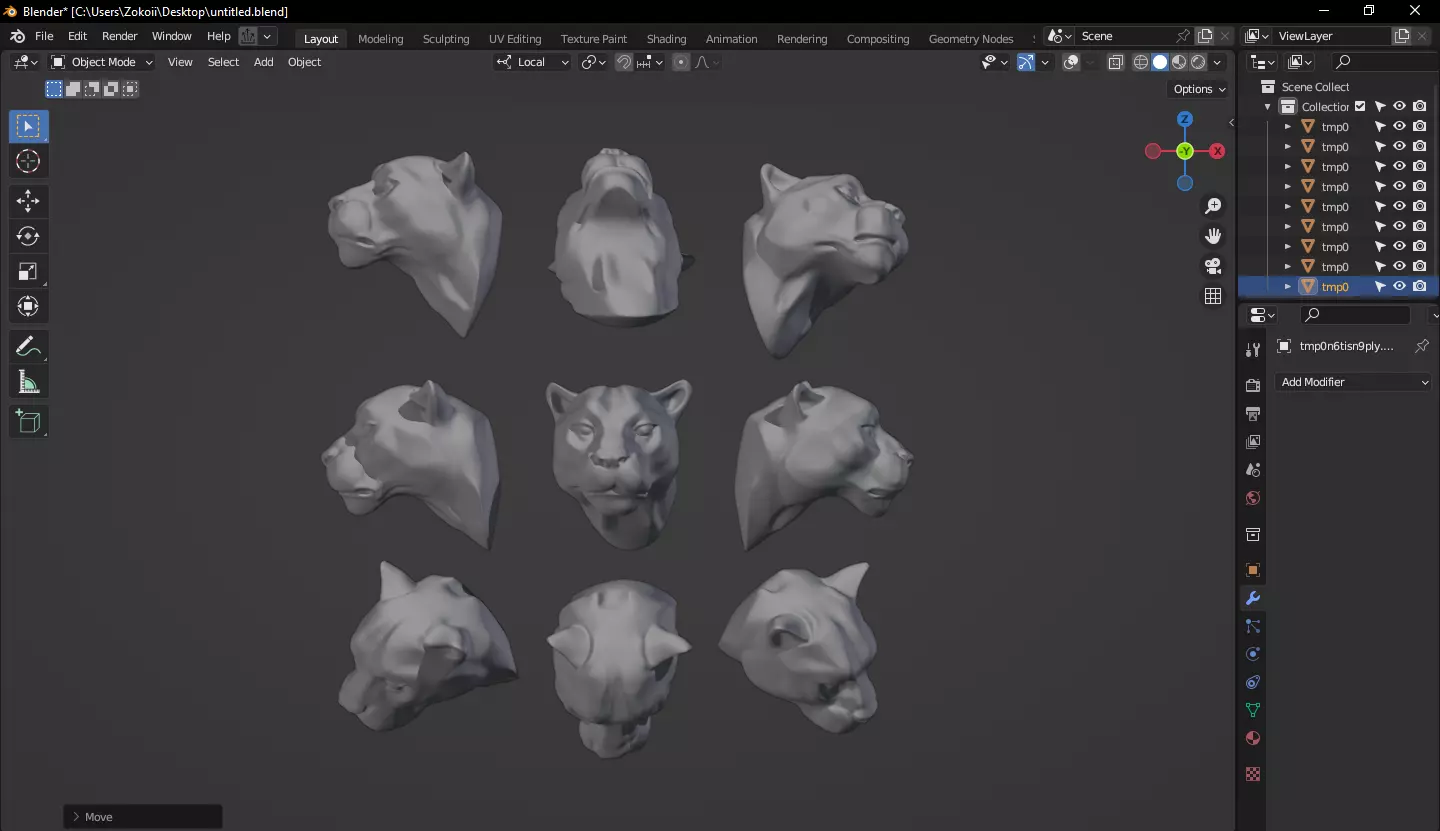Viewport: 1440px width, 831px height.
Task: Collapse the Collection tree in the outliner
Action: click(x=1268, y=107)
